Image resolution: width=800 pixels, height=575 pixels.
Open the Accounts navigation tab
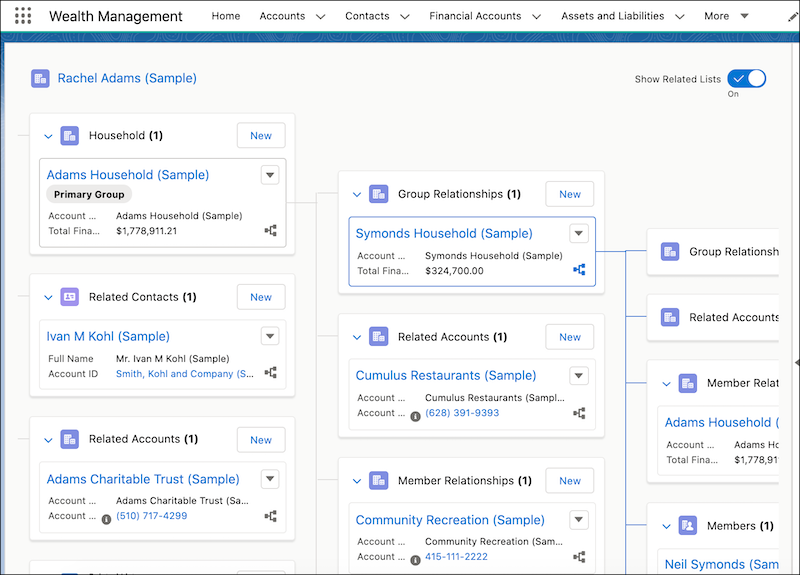point(282,16)
